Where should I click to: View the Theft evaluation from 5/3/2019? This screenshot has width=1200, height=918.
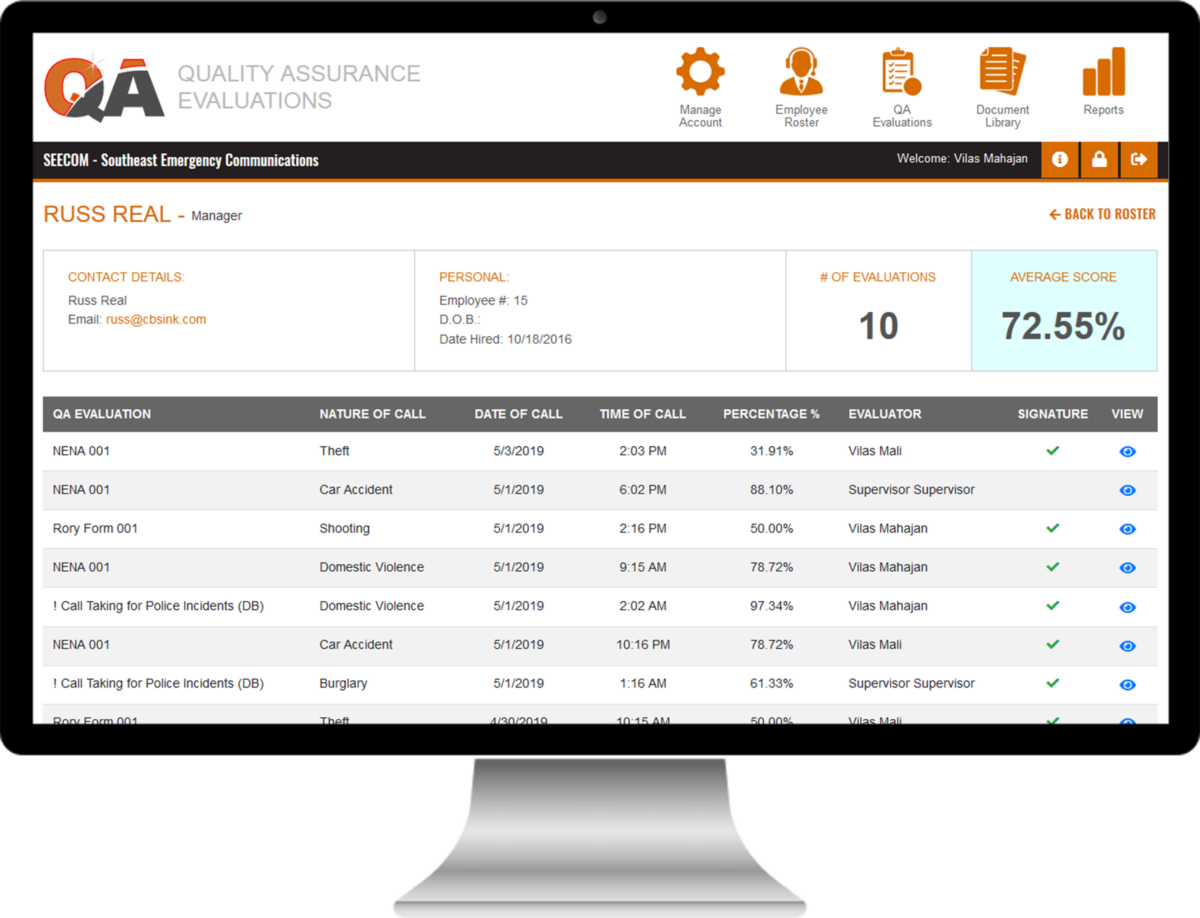(x=1127, y=451)
